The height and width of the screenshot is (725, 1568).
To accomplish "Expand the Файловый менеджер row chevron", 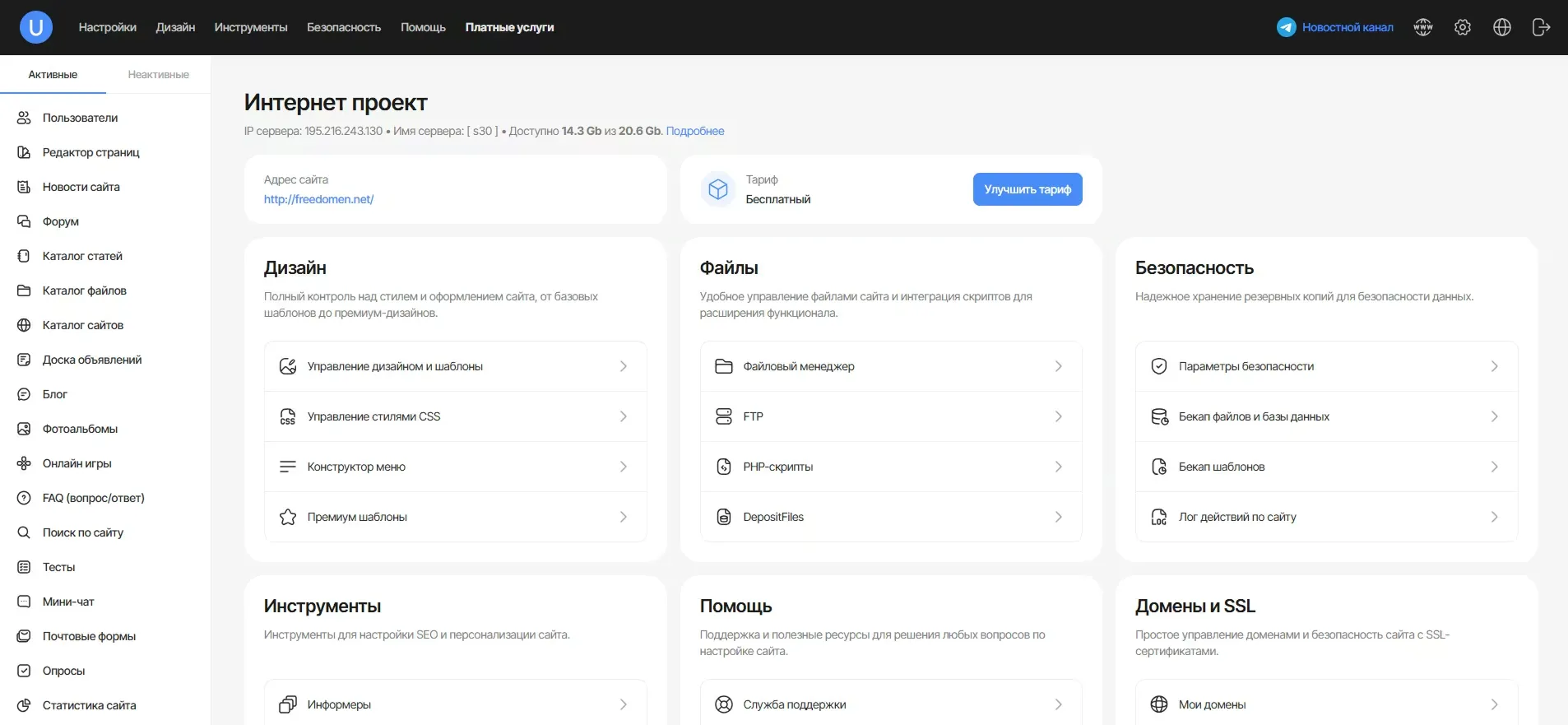I will click(1059, 366).
